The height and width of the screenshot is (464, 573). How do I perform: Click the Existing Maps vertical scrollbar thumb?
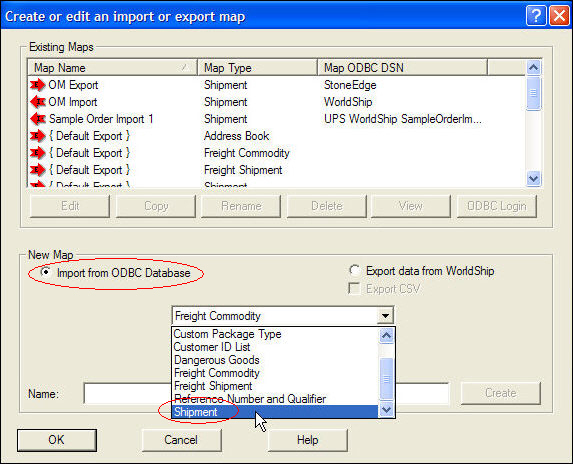pyautogui.click(x=534, y=93)
